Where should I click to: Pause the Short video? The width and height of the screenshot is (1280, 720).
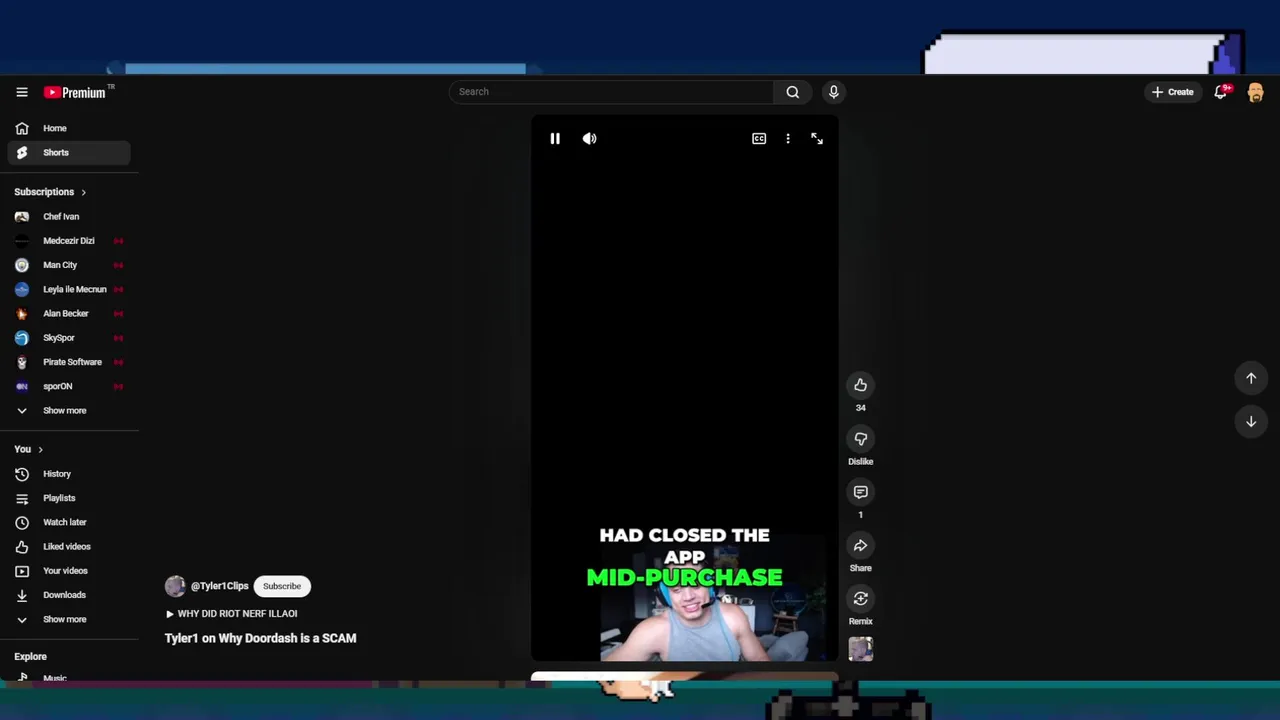pyautogui.click(x=555, y=139)
